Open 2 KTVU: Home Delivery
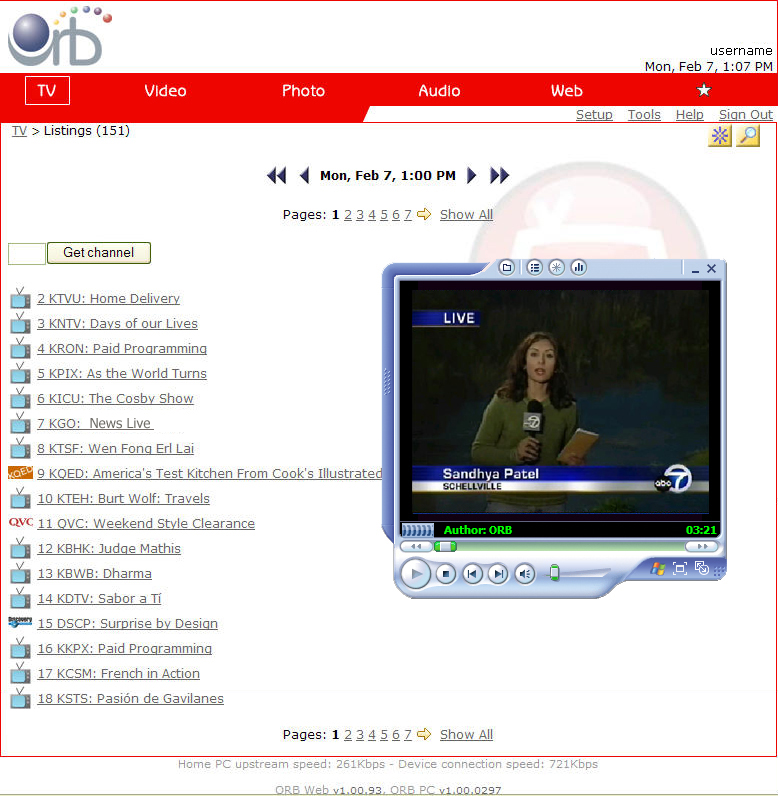The image size is (778, 796). coord(108,298)
